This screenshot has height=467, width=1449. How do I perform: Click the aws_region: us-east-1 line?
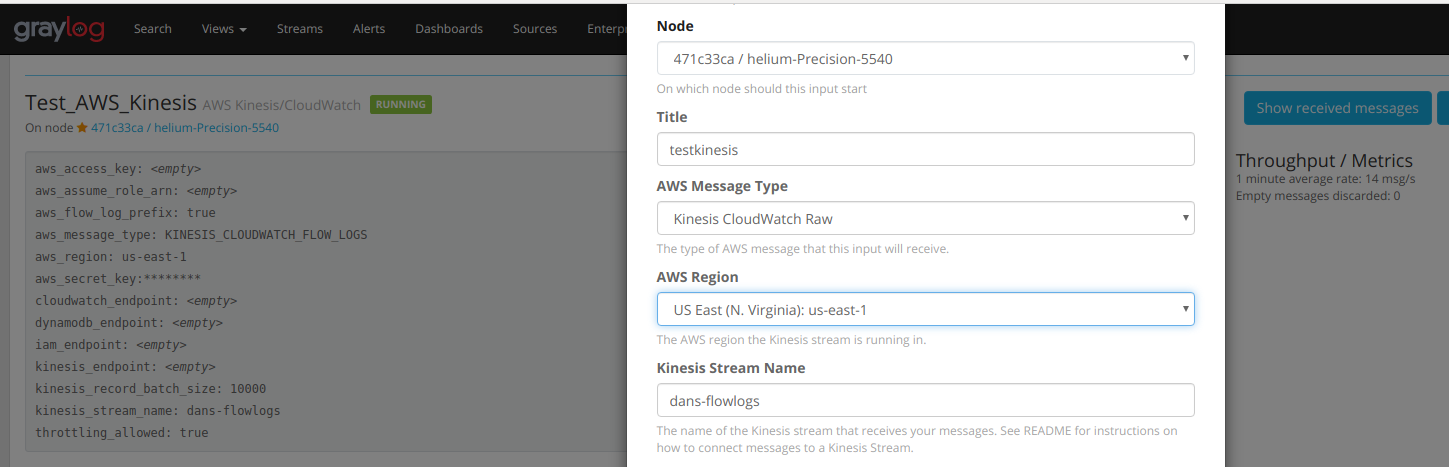click(x=111, y=257)
